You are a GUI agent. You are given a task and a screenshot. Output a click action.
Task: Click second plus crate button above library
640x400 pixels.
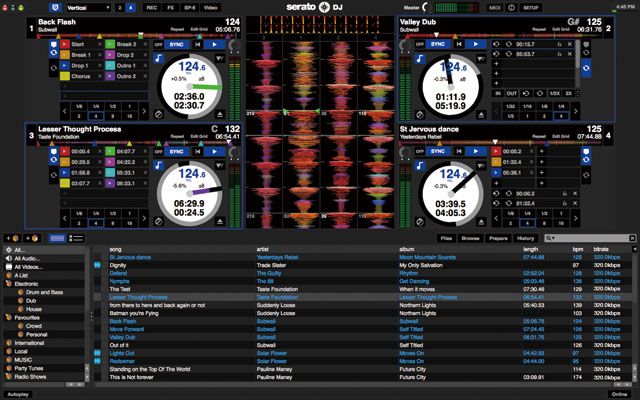[x=32, y=238]
